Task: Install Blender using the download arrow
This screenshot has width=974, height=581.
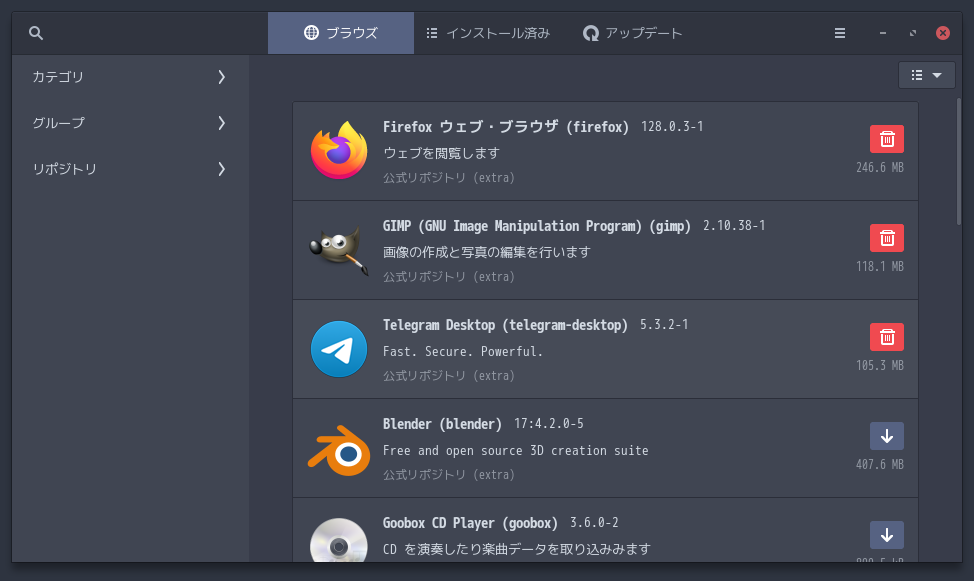Action: coord(886,436)
